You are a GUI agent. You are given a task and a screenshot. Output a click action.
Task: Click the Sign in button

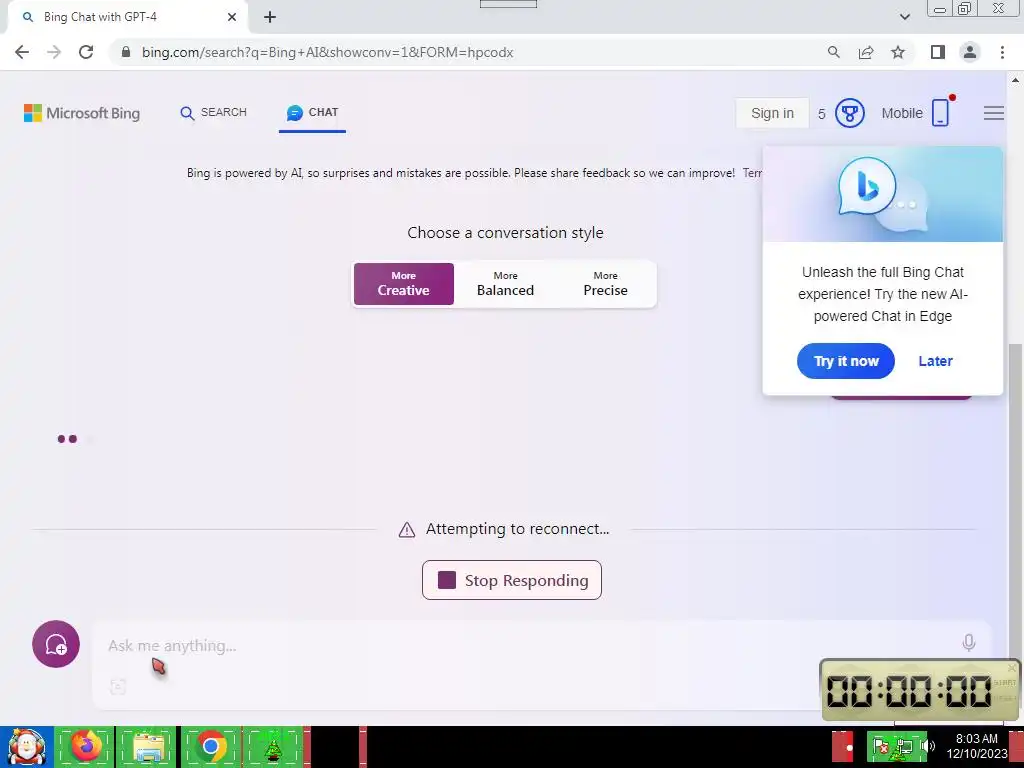point(772,113)
